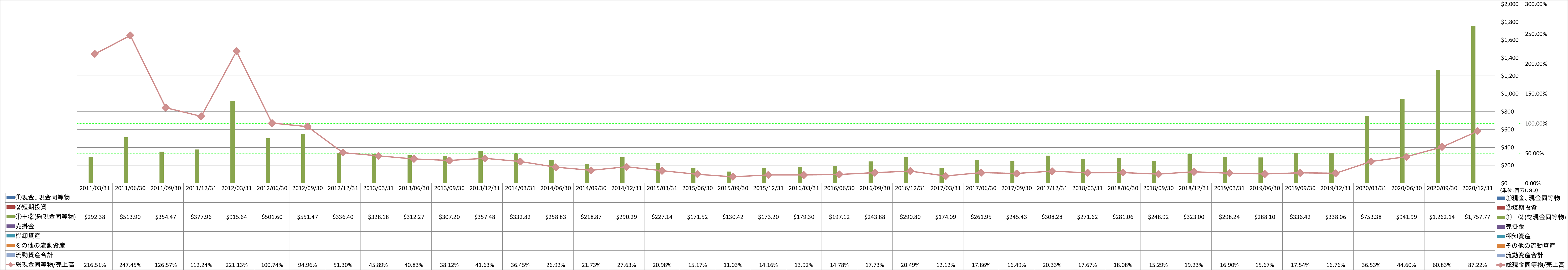This screenshot has height=270, width=1568.
Task: Select the 150.00% axis label
Action: tap(1536, 94)
